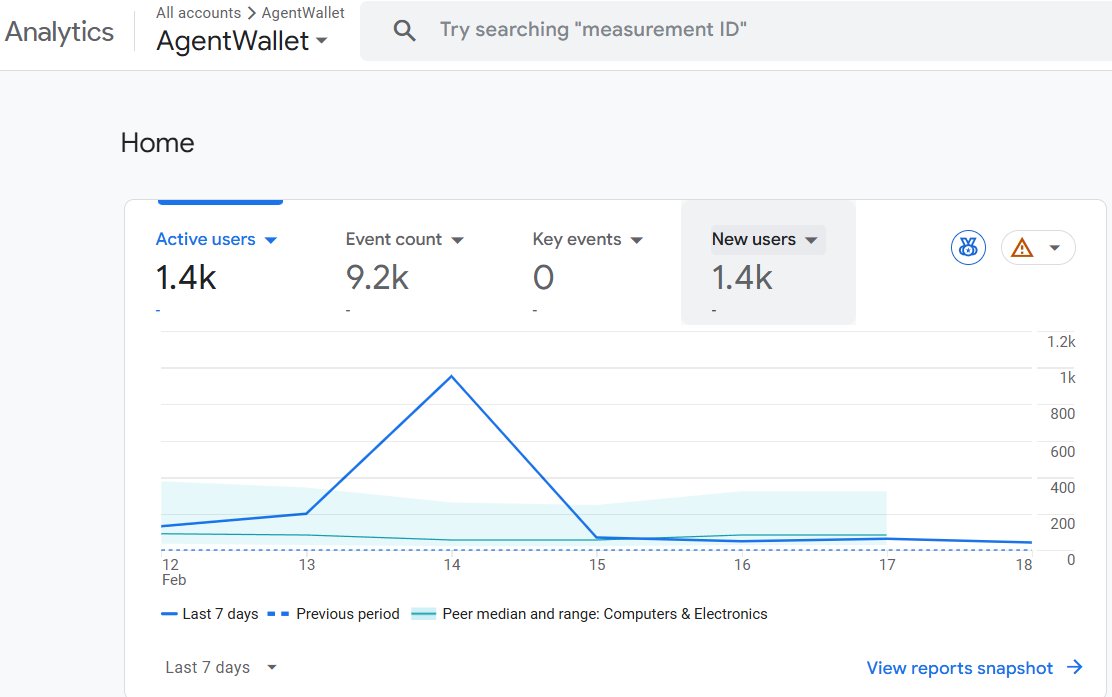The height and width of the screenshot is (697, 1112).
Task: Click the 15 x-axis date label
Action: [597, 565]
